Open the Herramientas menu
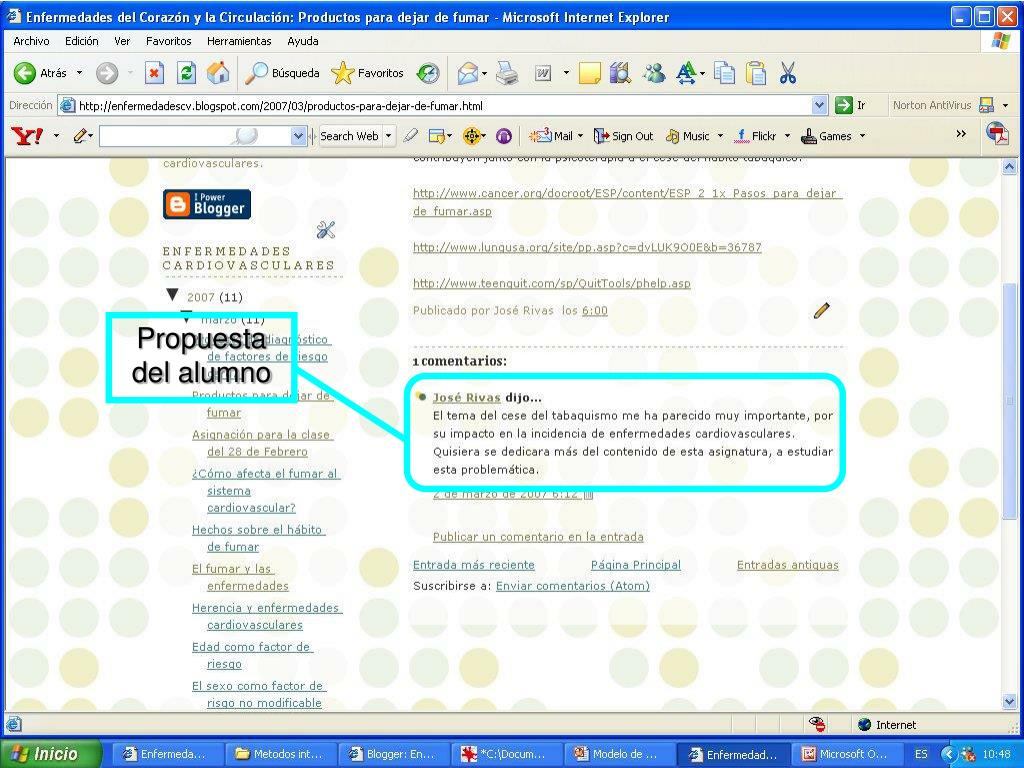 tap(239, 40)
